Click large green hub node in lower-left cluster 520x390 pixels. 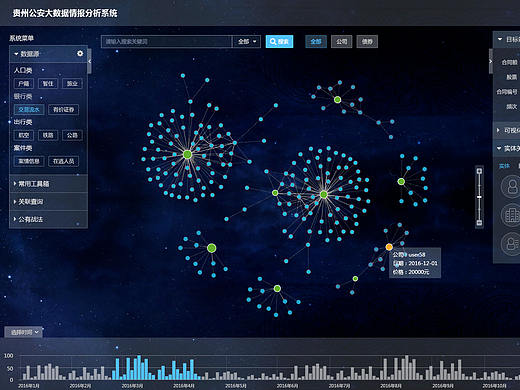[x=211, y=248]
